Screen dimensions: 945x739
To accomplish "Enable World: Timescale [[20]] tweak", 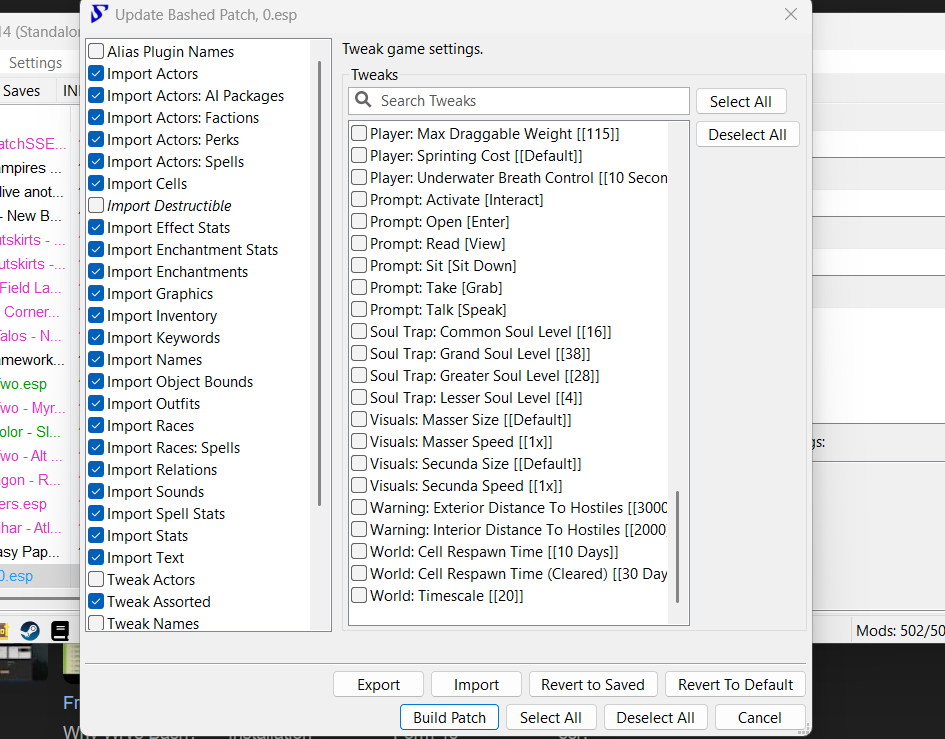I will pyautogui.click(x=359, y=596).
